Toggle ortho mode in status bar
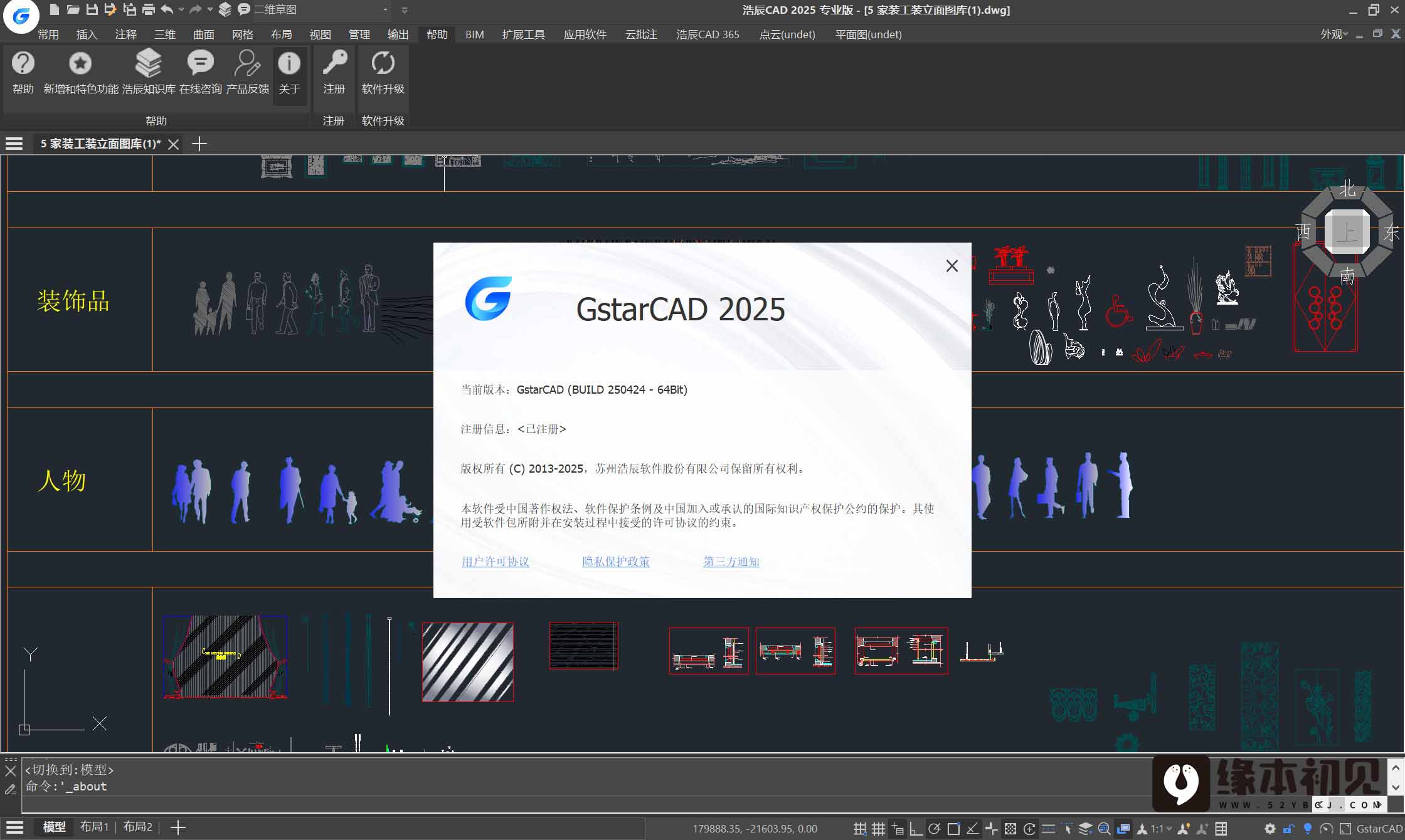1405x840 pixels. pos(916,829)
